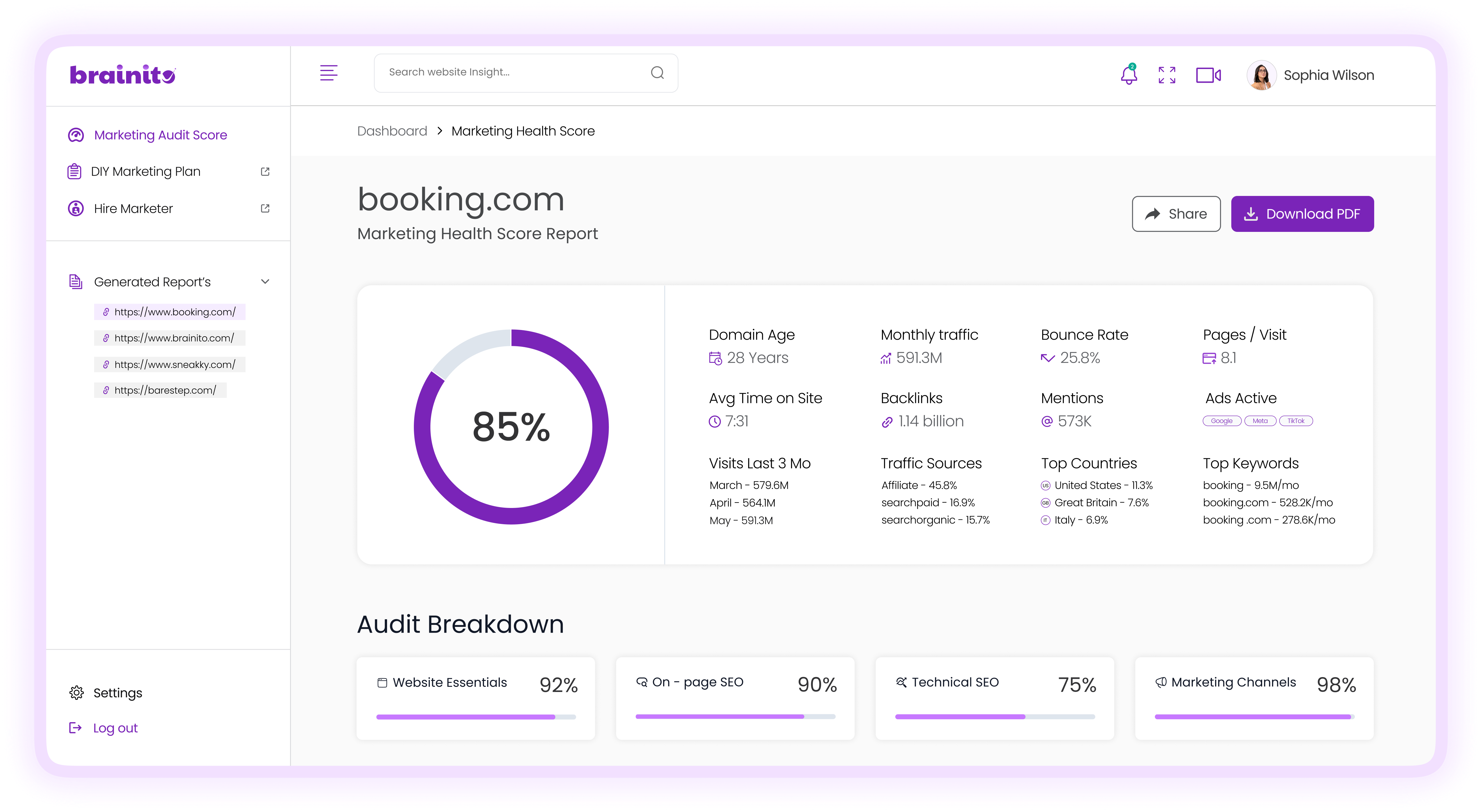
Task: Click the TikTok ads tag
Action: click(x=1295, y=421)
